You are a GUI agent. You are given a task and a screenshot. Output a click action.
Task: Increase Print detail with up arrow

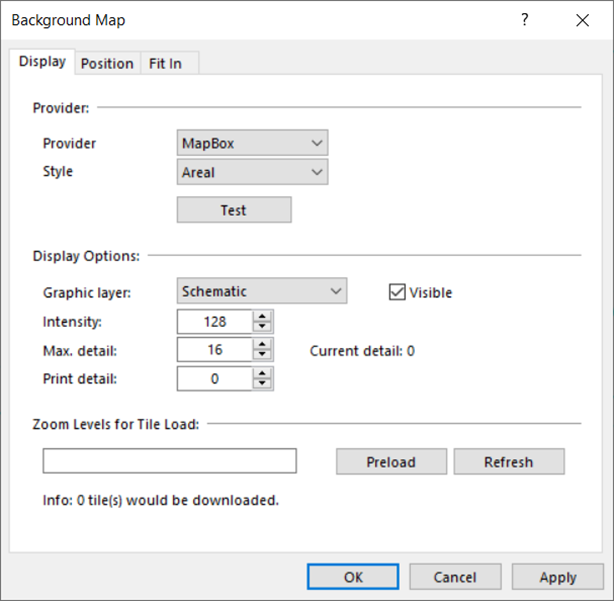click(x=262, y=373)
